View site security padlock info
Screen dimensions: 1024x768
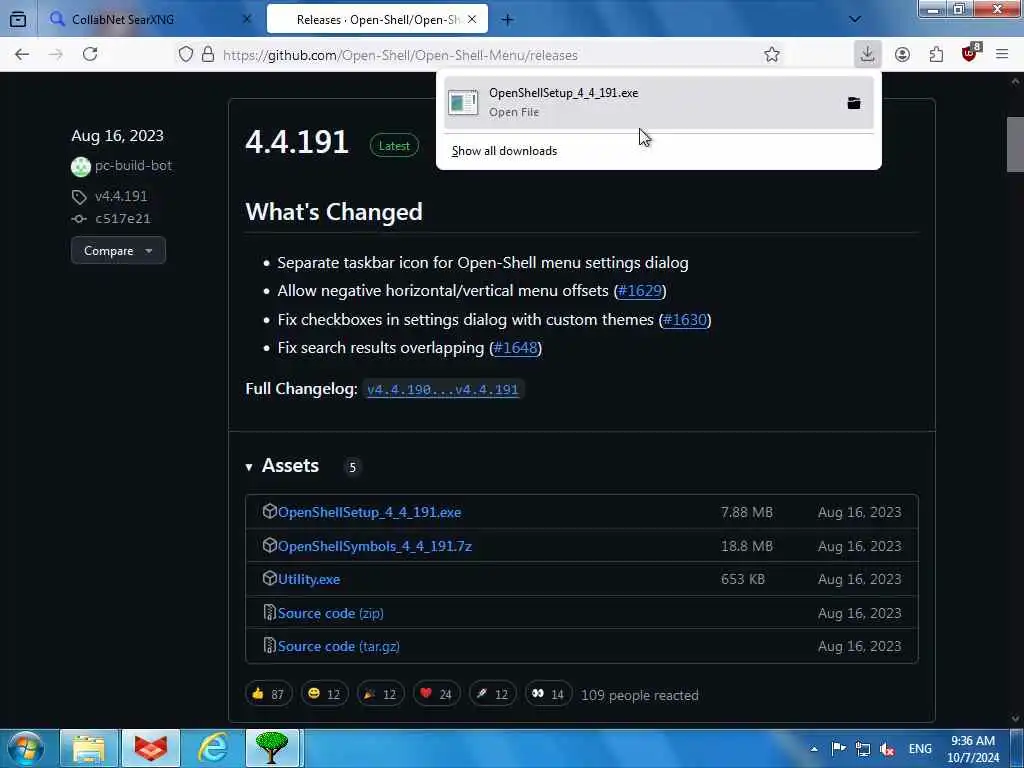point(208,54)
